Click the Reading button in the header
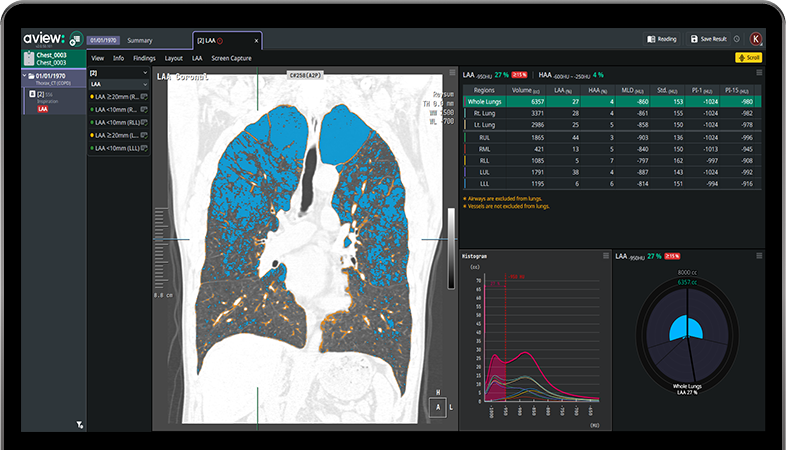This screenshot has width=786, height=450. point(662,39)
